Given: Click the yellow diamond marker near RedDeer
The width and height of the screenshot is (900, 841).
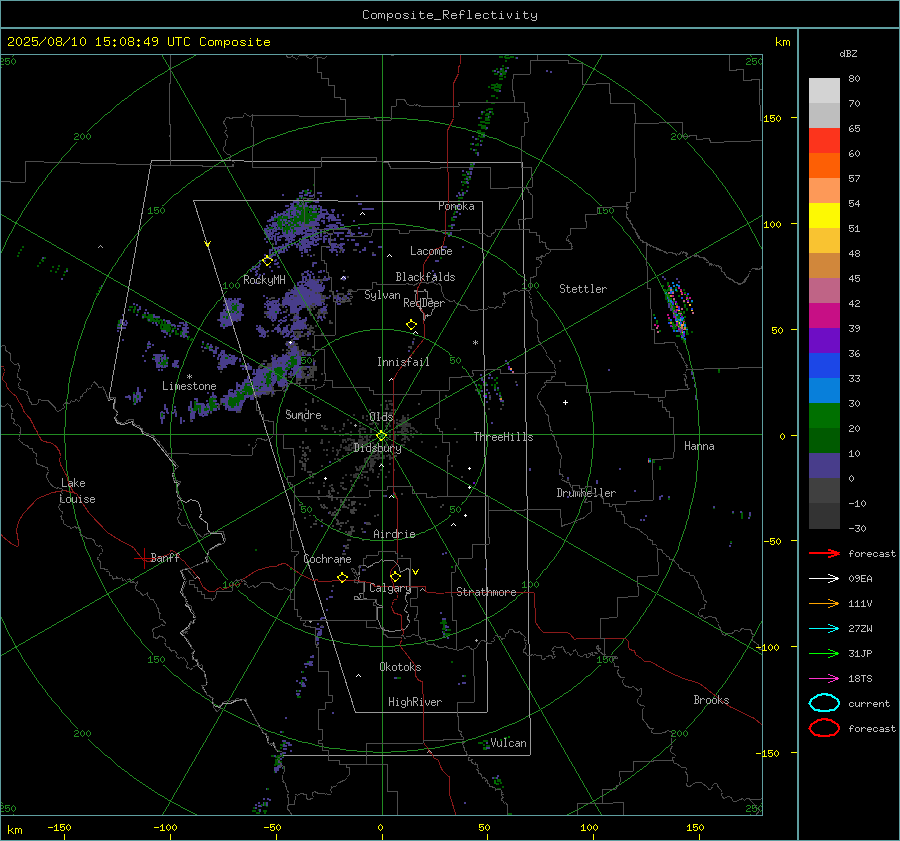Looking at the screenshot, I should [x=412, y=325].
